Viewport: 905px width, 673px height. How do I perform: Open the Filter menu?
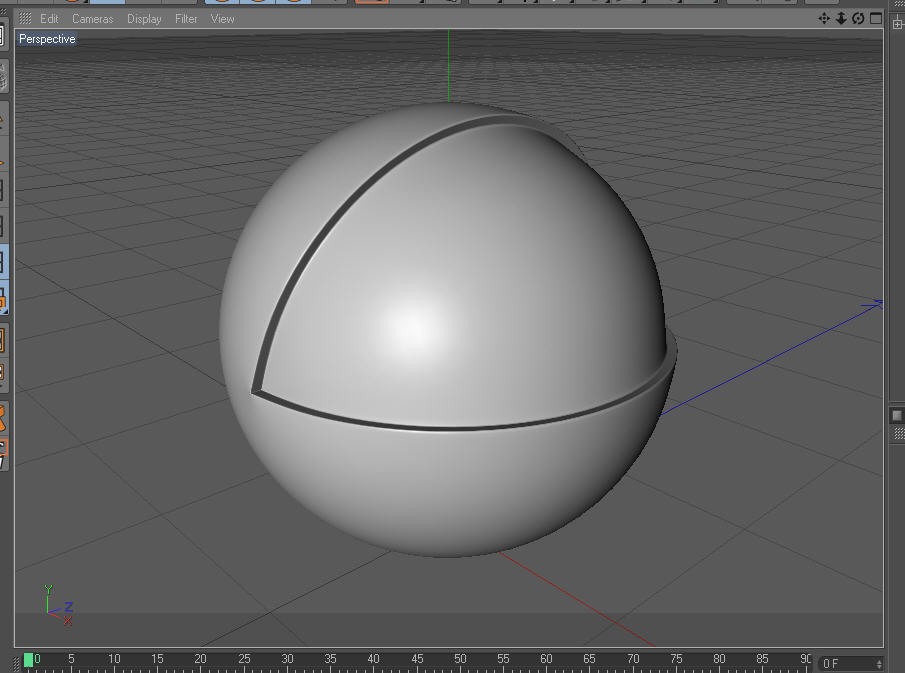click(x=186, y=19)
